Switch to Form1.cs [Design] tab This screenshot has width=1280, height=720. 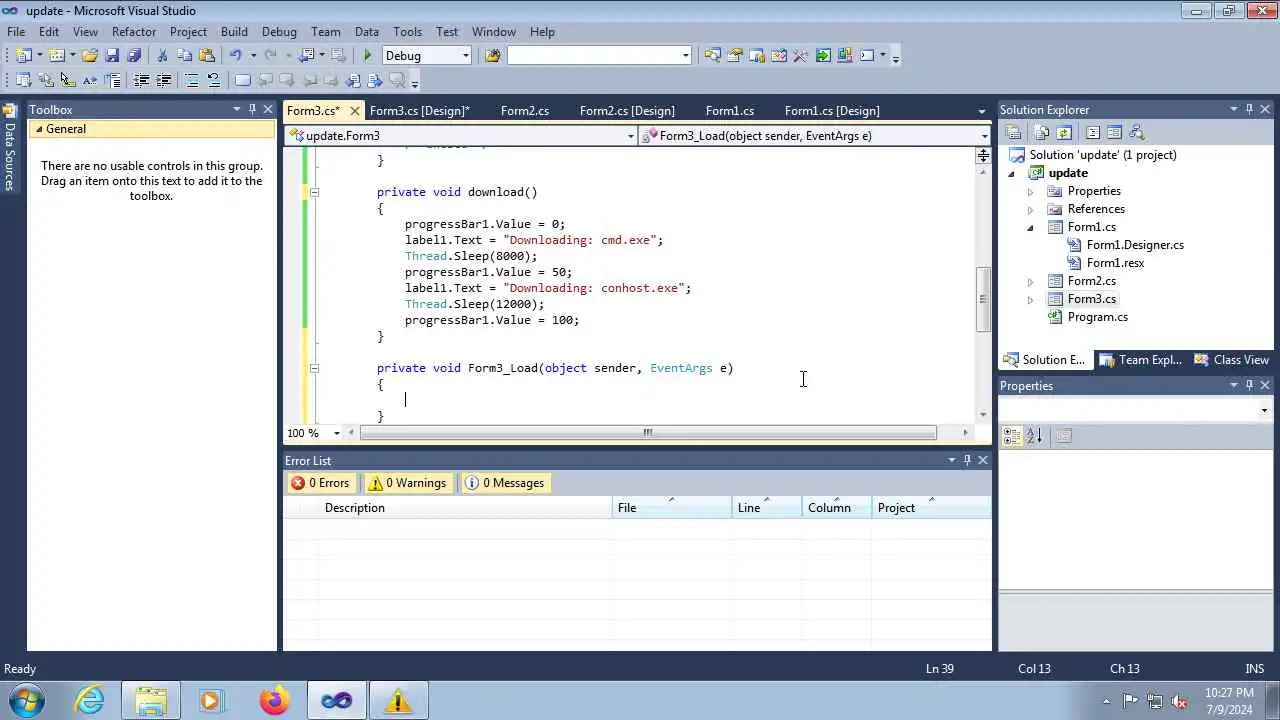click(x=832, y=110)
